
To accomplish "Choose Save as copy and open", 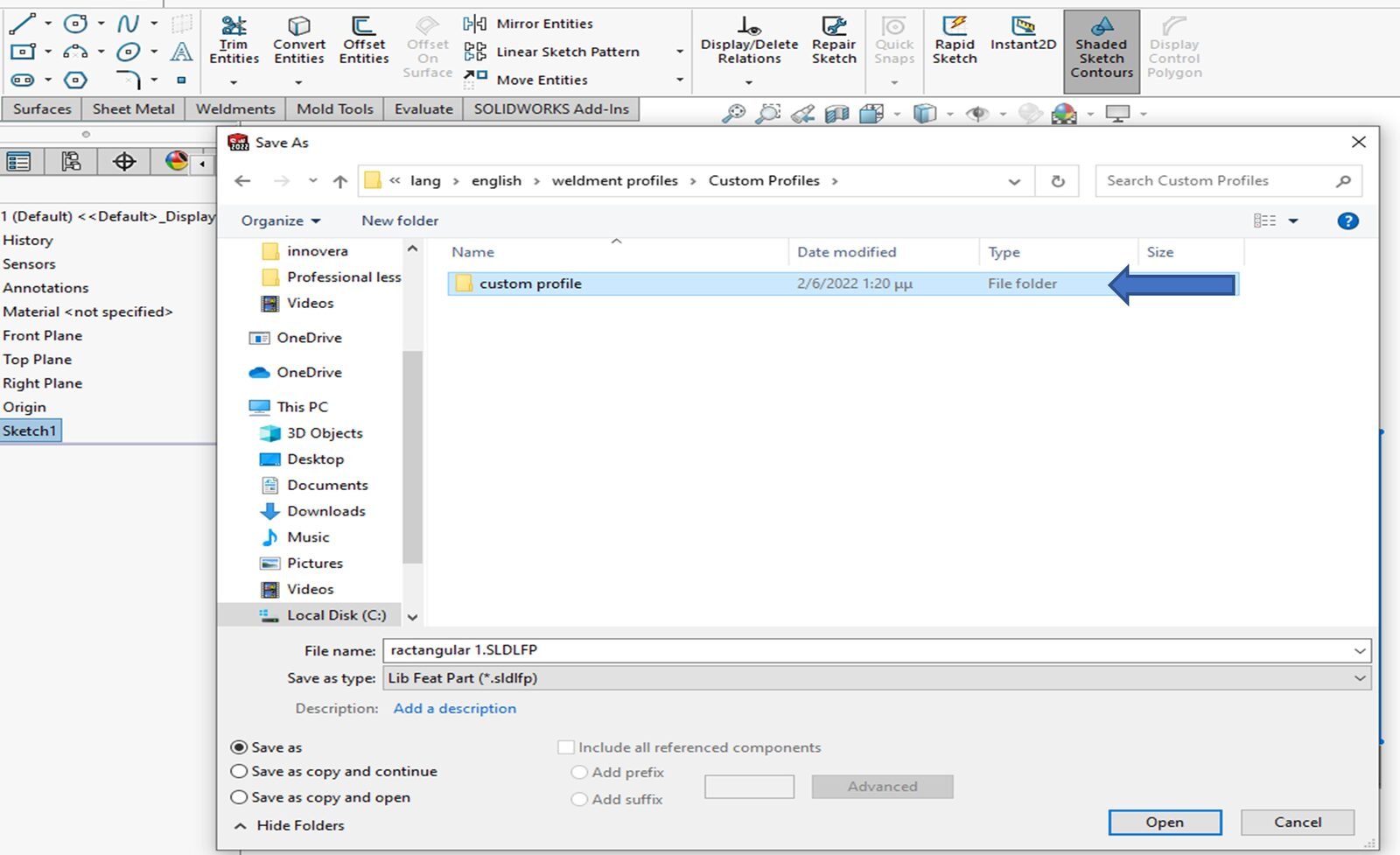I will pos(239,798).
